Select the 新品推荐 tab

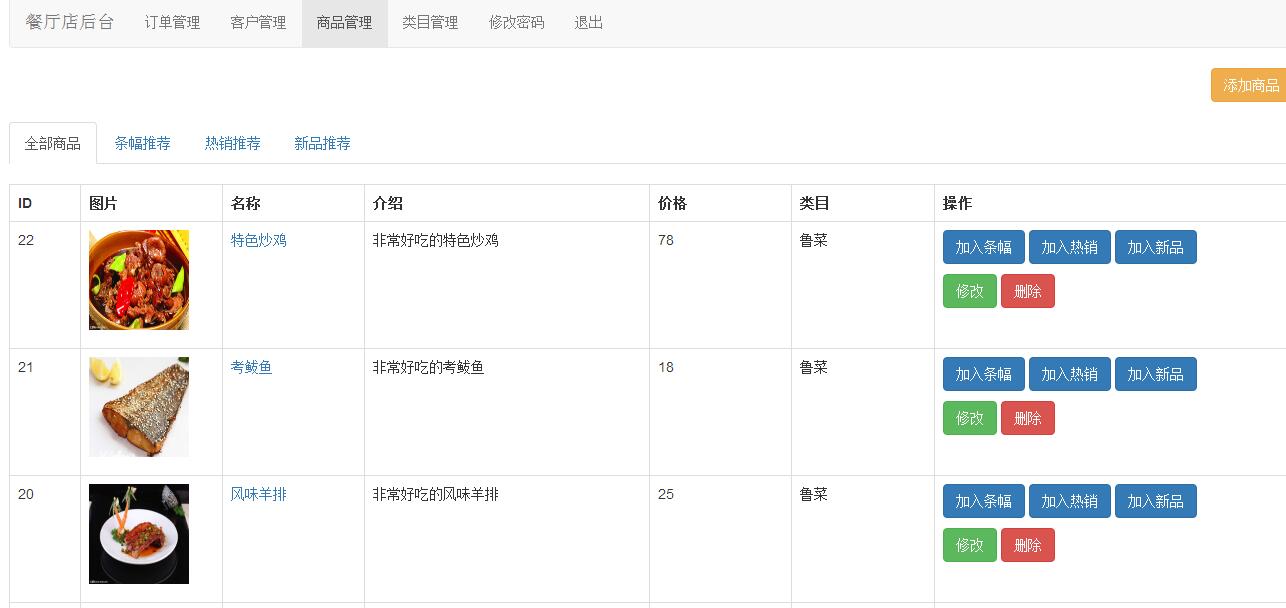322,144
